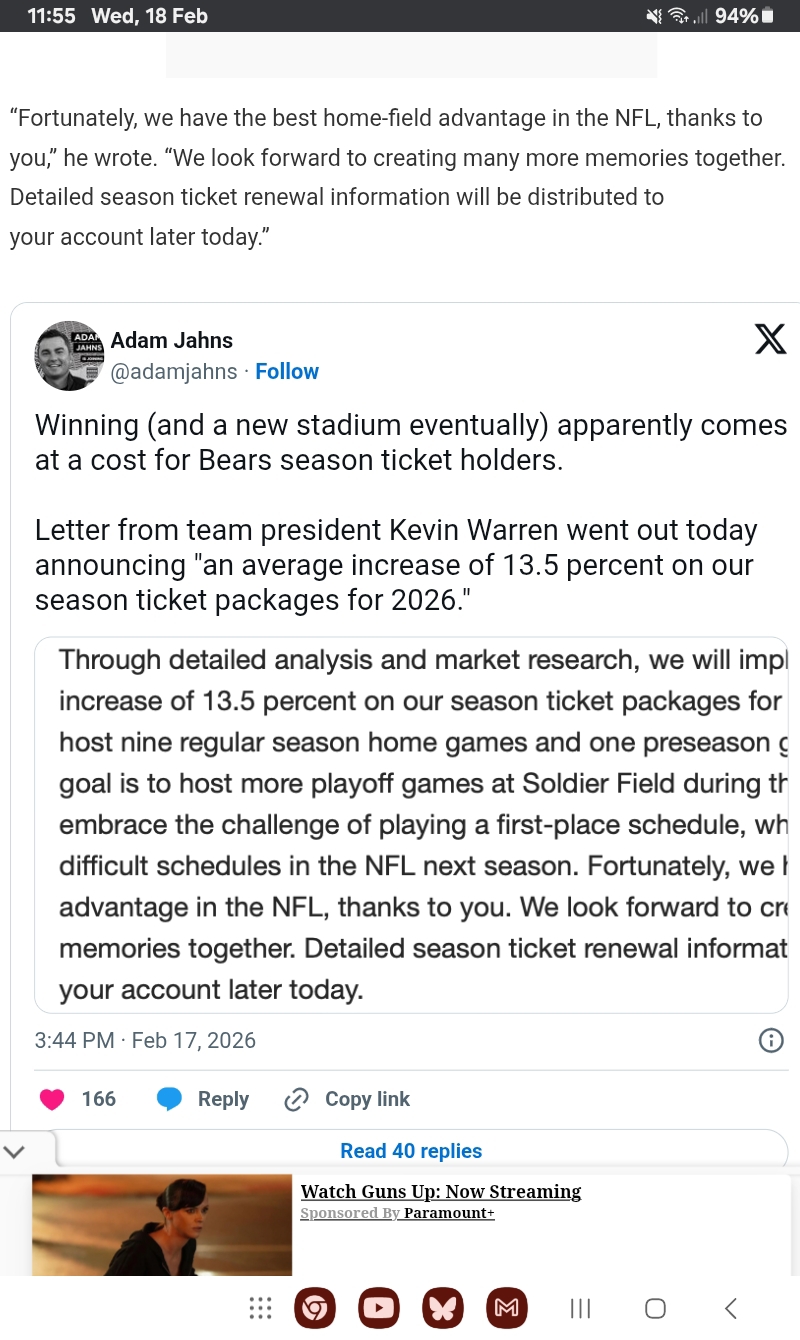Tap the Reply speech bubble icon
The image size is (800, 1340).
[x=170, y=1099]
